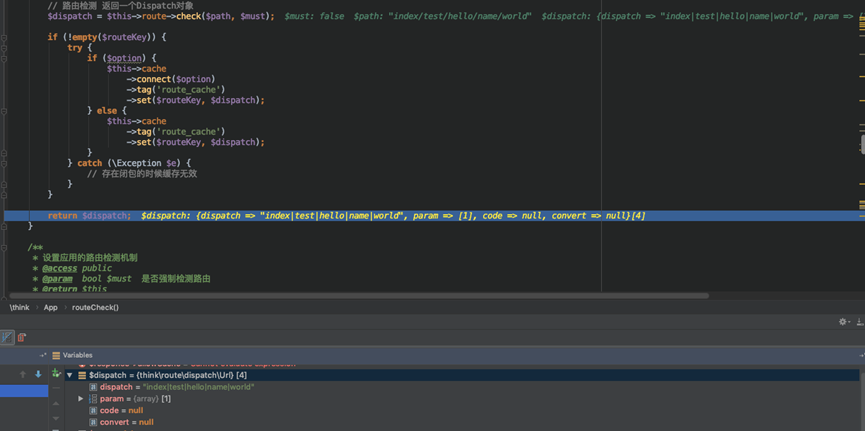The image size is (865, 431).
Task: Click the '} else {' code line
Action: pos(106,111)
